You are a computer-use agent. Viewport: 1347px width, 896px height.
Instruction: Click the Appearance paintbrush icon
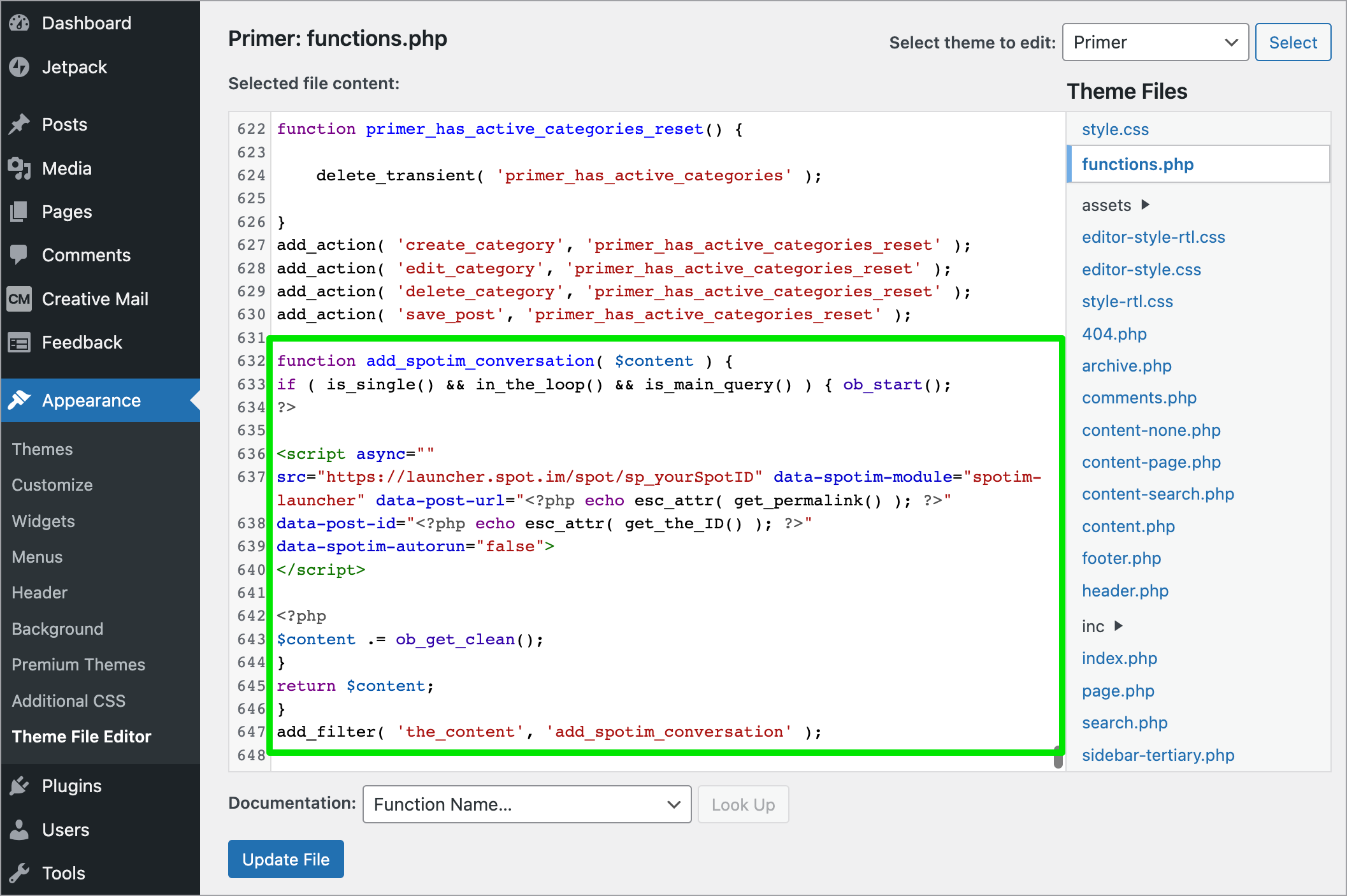tap(19, 400)
